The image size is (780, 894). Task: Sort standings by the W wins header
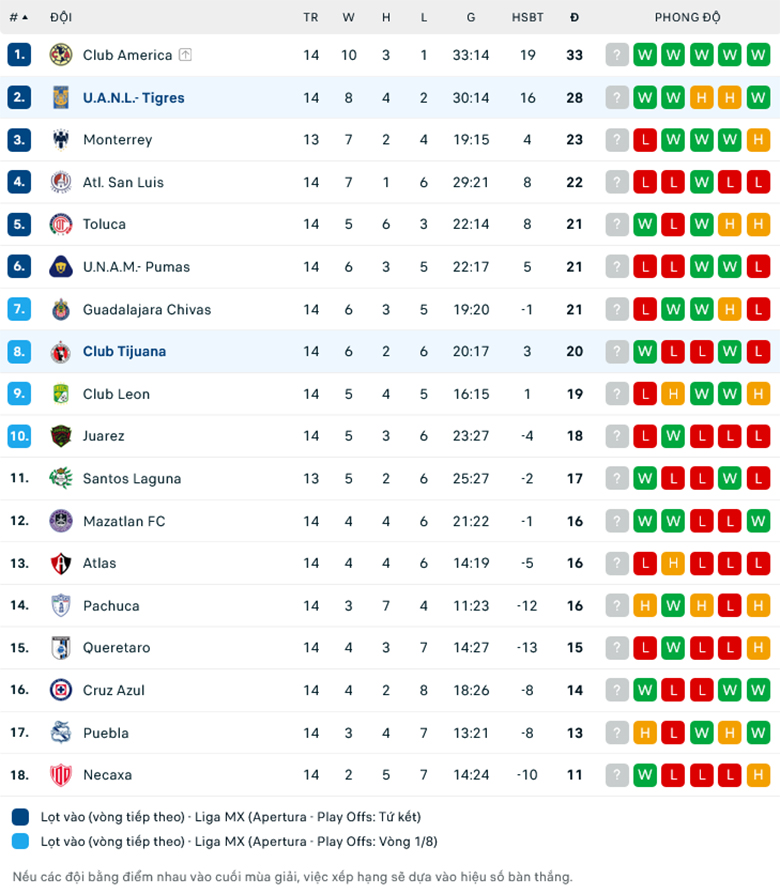(x=348, y=17)
